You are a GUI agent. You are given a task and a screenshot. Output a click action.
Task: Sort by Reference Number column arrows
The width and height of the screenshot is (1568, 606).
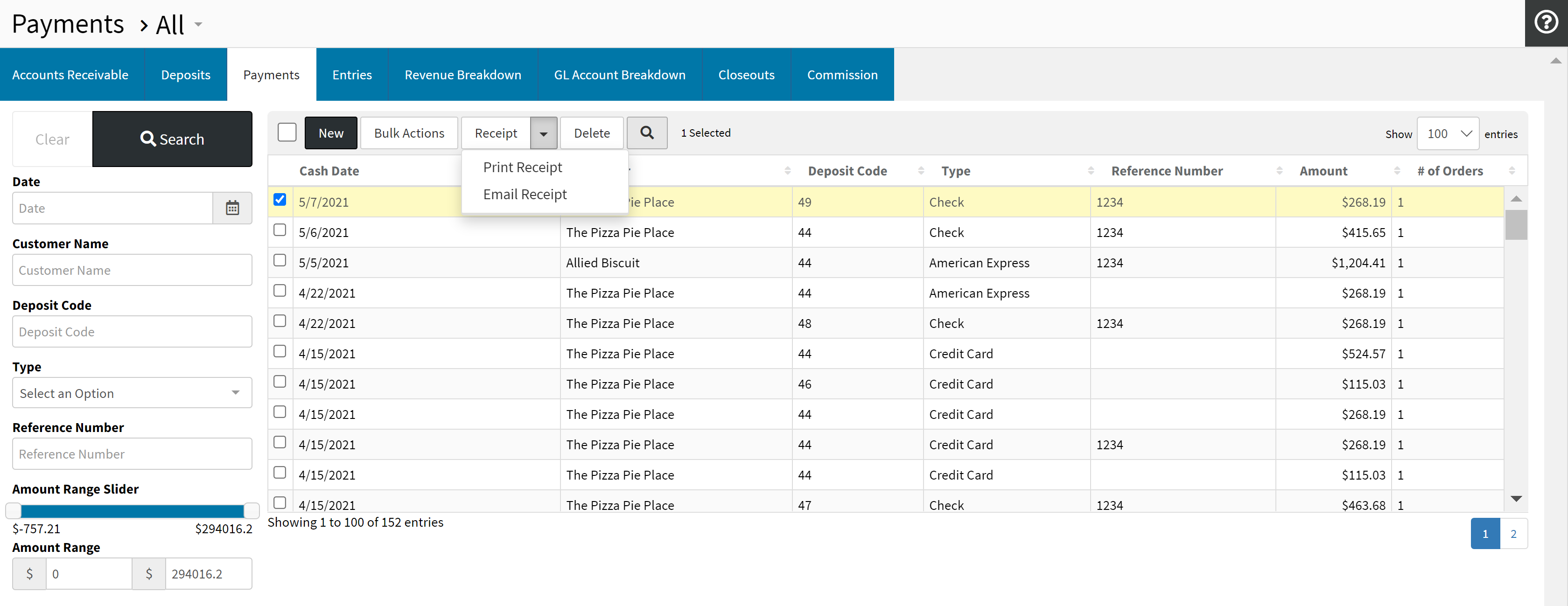pos(1279,171)
